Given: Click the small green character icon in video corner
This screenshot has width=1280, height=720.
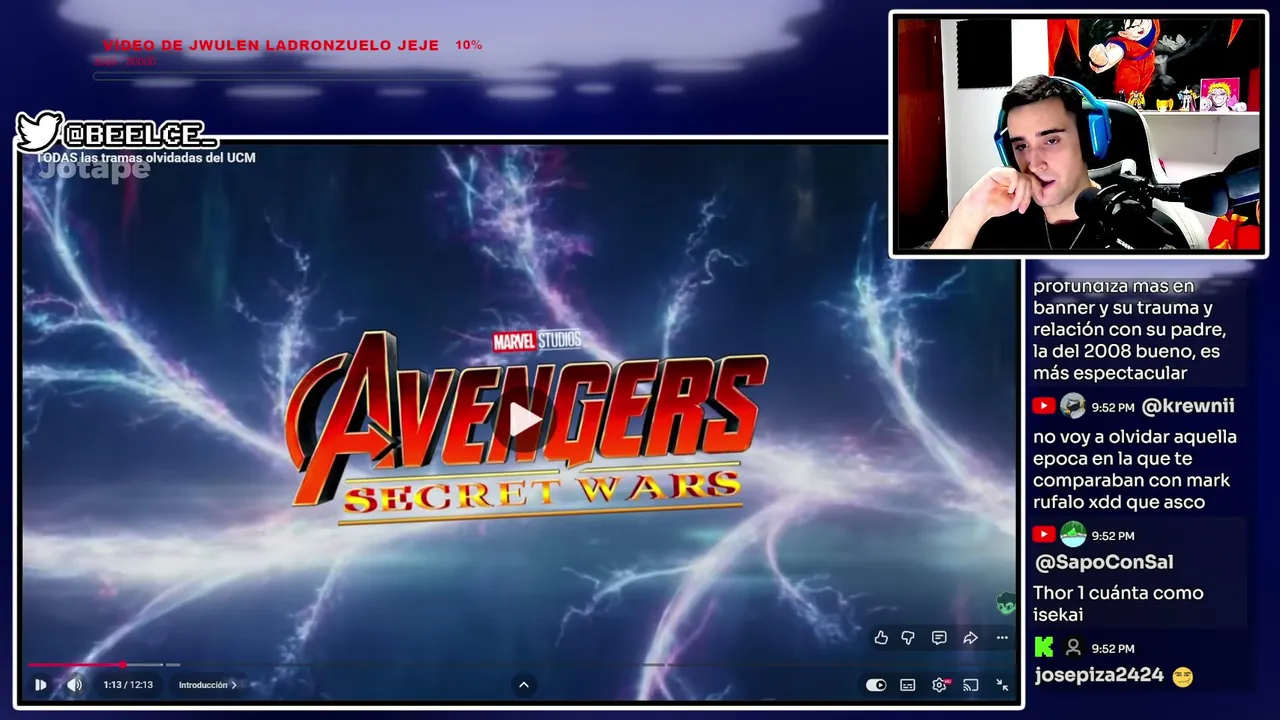Looking at the screenshot, I should pos(1005,603).
